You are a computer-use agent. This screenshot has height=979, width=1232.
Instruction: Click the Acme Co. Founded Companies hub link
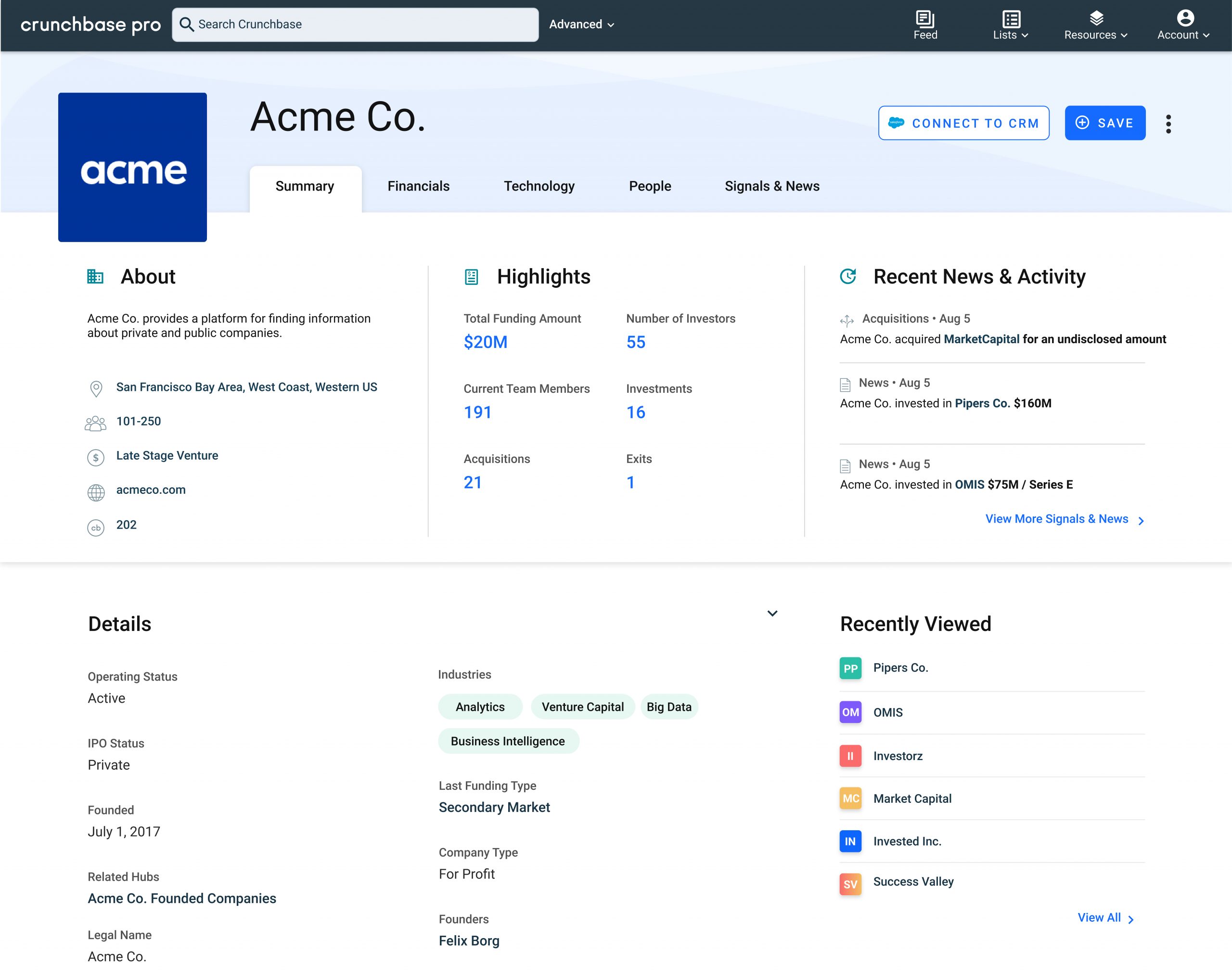click(x=182, y=898)
